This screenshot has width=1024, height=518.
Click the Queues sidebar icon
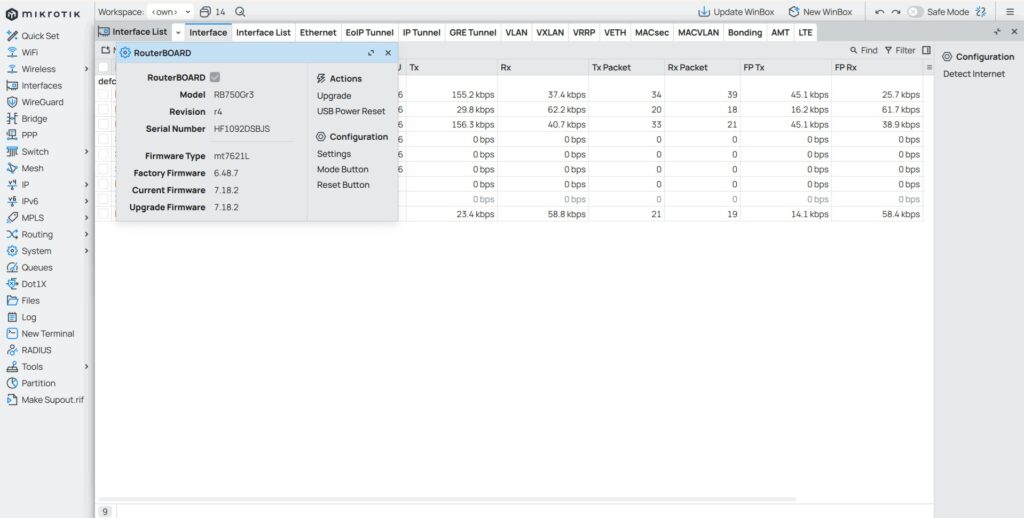coord(13,267)
